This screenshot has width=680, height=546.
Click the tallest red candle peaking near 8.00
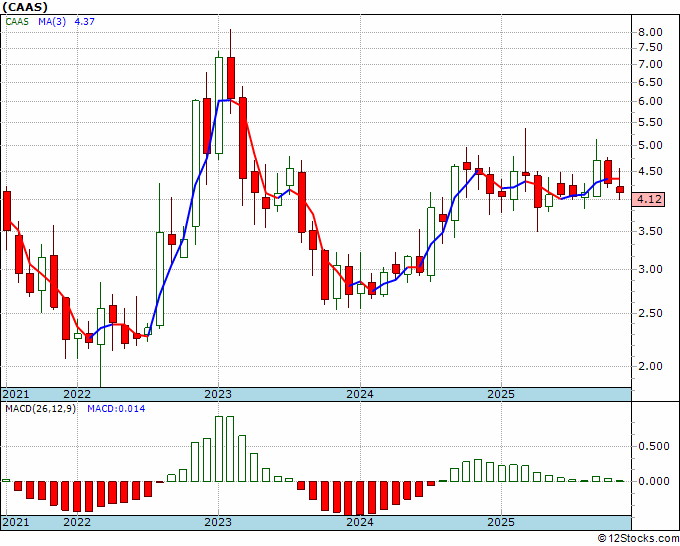click(x=231, y=78)
